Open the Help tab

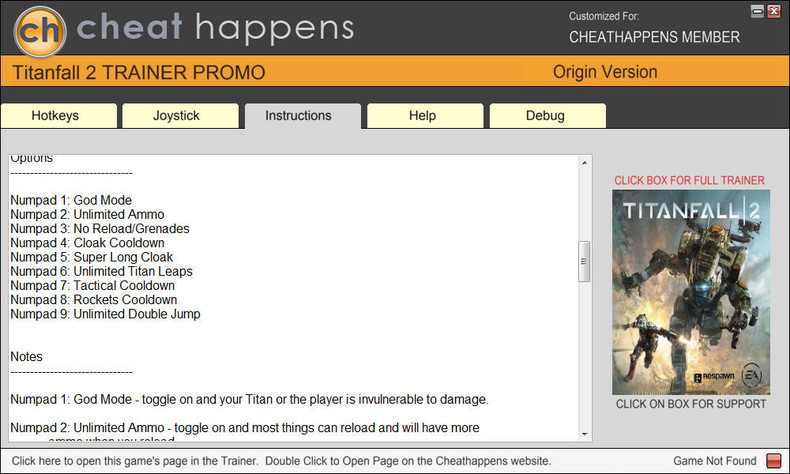[x=425, y=116]
